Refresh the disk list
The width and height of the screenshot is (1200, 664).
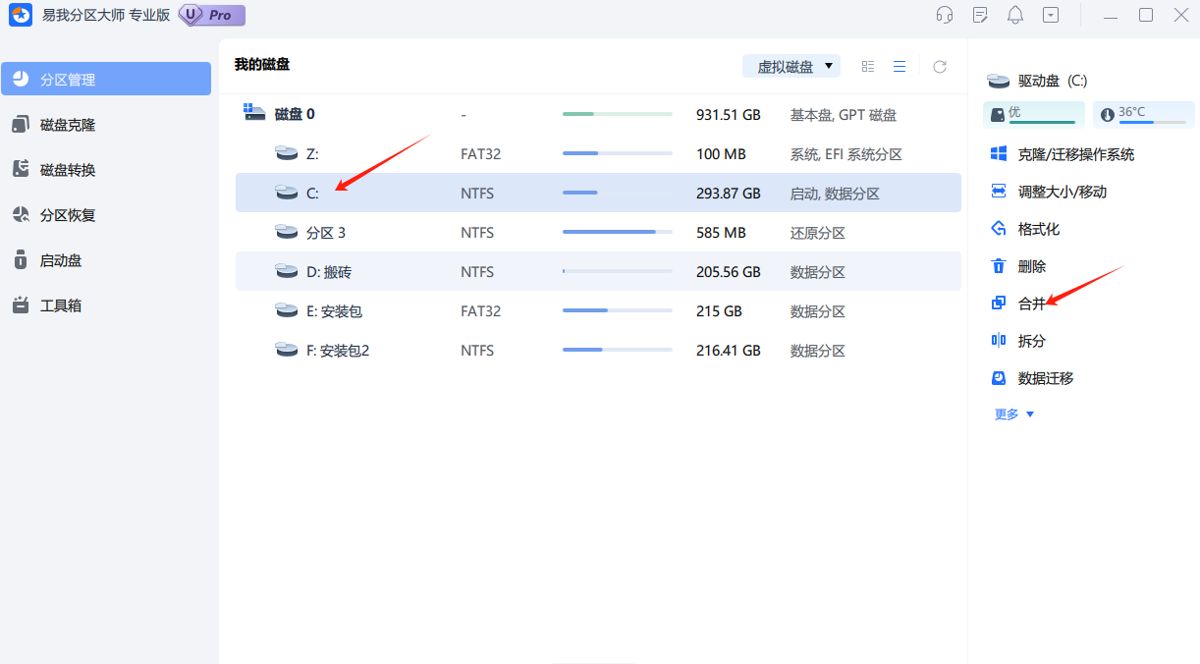point(940,67)
